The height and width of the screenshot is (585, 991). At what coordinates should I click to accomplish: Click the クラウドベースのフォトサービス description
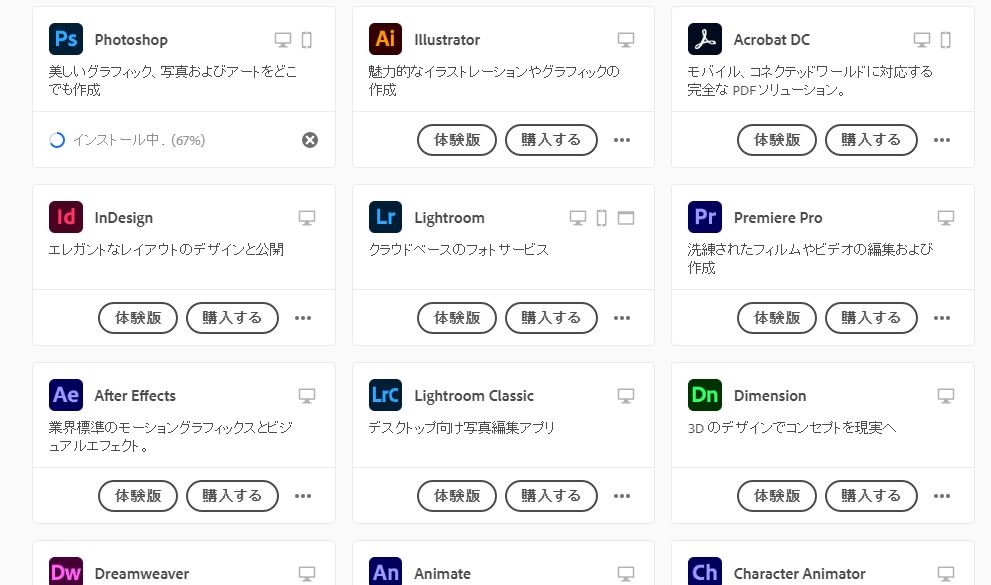(x=459, y=250)
